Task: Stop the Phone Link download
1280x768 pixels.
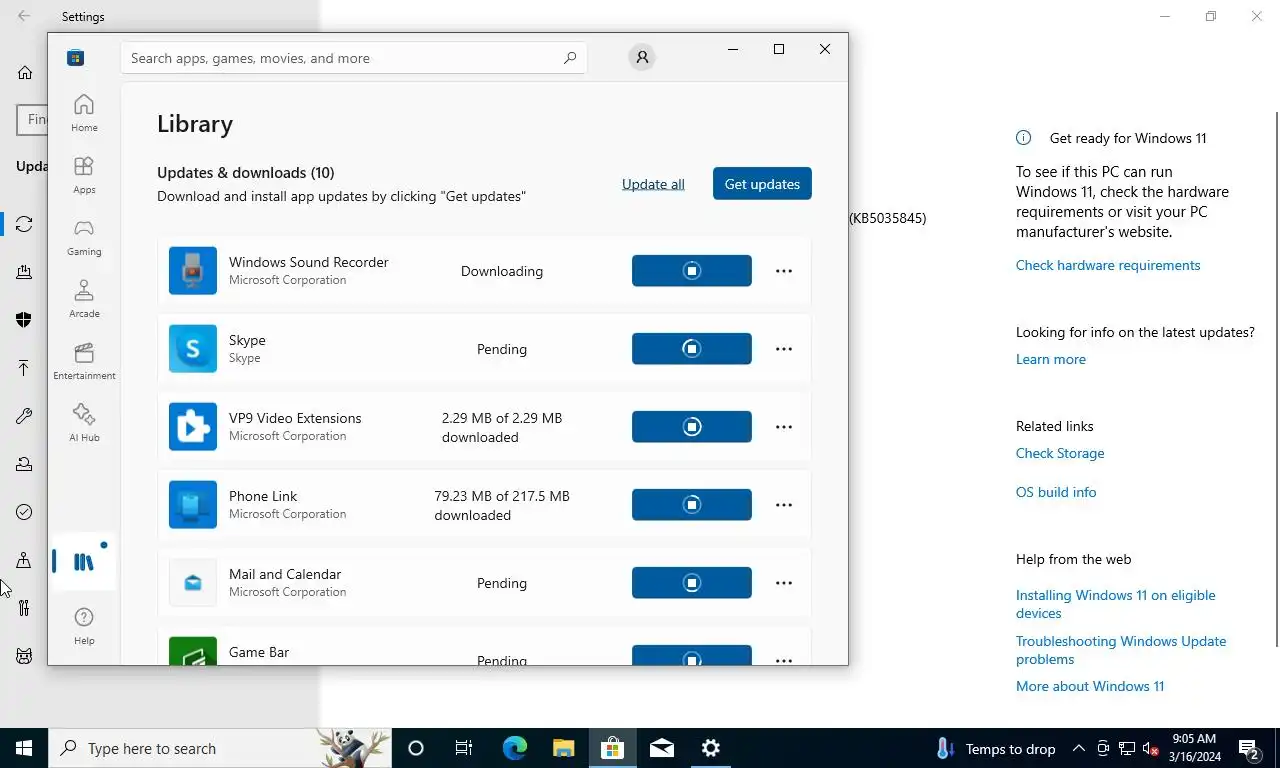Action: coord(691,505)
